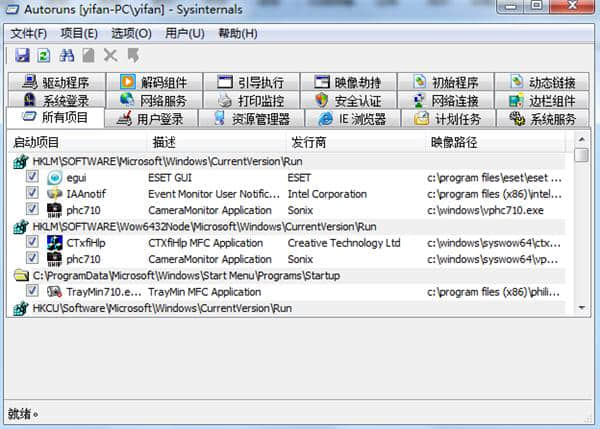Open the 用户(U) menu
600x429 pixels.
[x=184, y=34]
